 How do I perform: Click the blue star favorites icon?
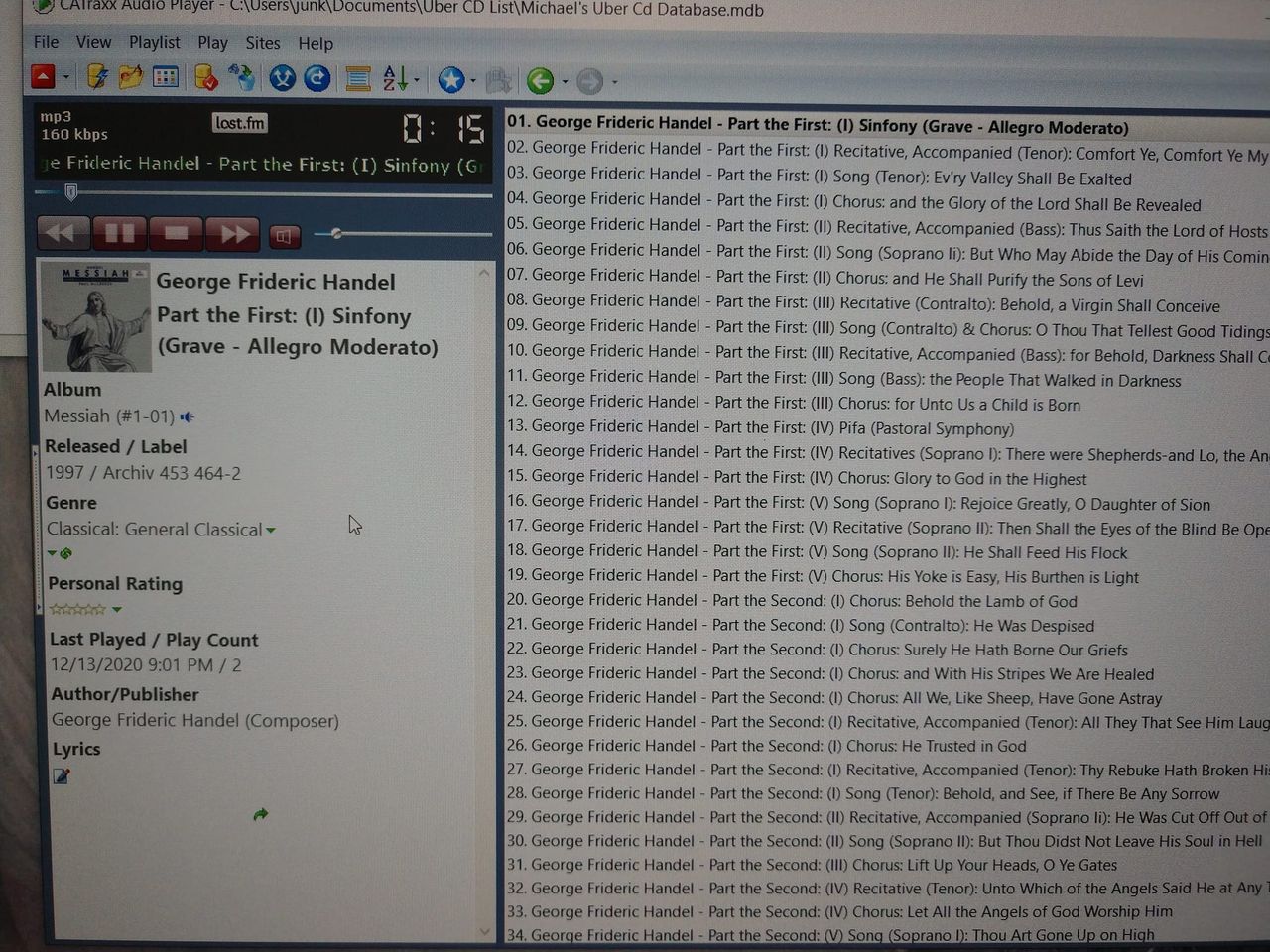coord(451,80)
